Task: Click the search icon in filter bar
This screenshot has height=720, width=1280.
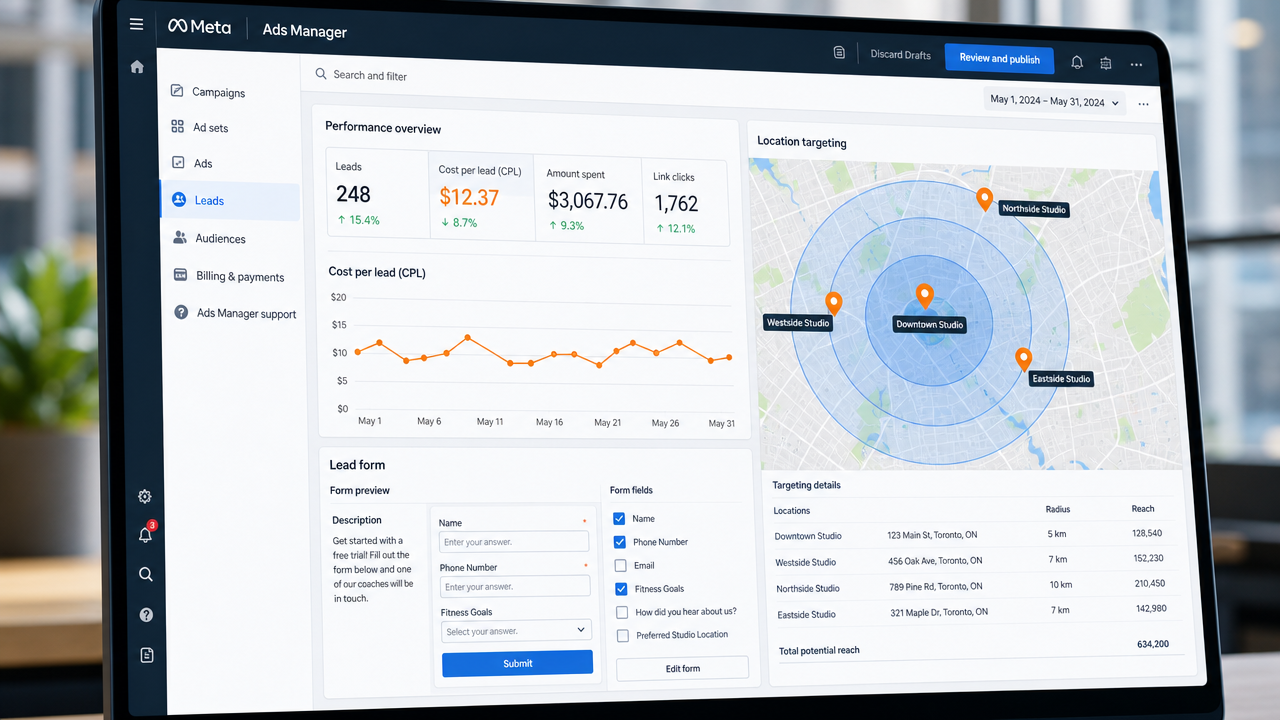Action: point(321,74)
